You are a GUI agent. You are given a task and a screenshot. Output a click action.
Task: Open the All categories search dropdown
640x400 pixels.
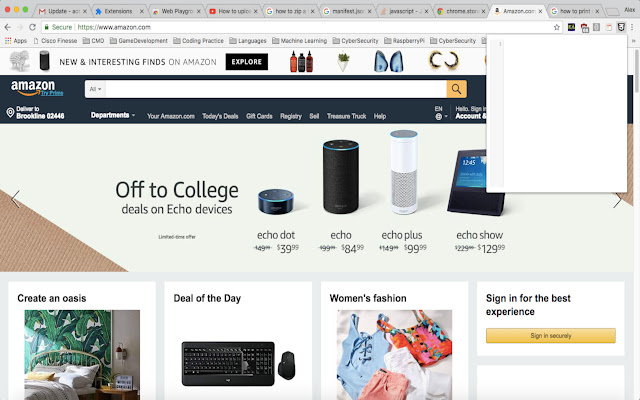pyautogui.click(x=95, y=89)
